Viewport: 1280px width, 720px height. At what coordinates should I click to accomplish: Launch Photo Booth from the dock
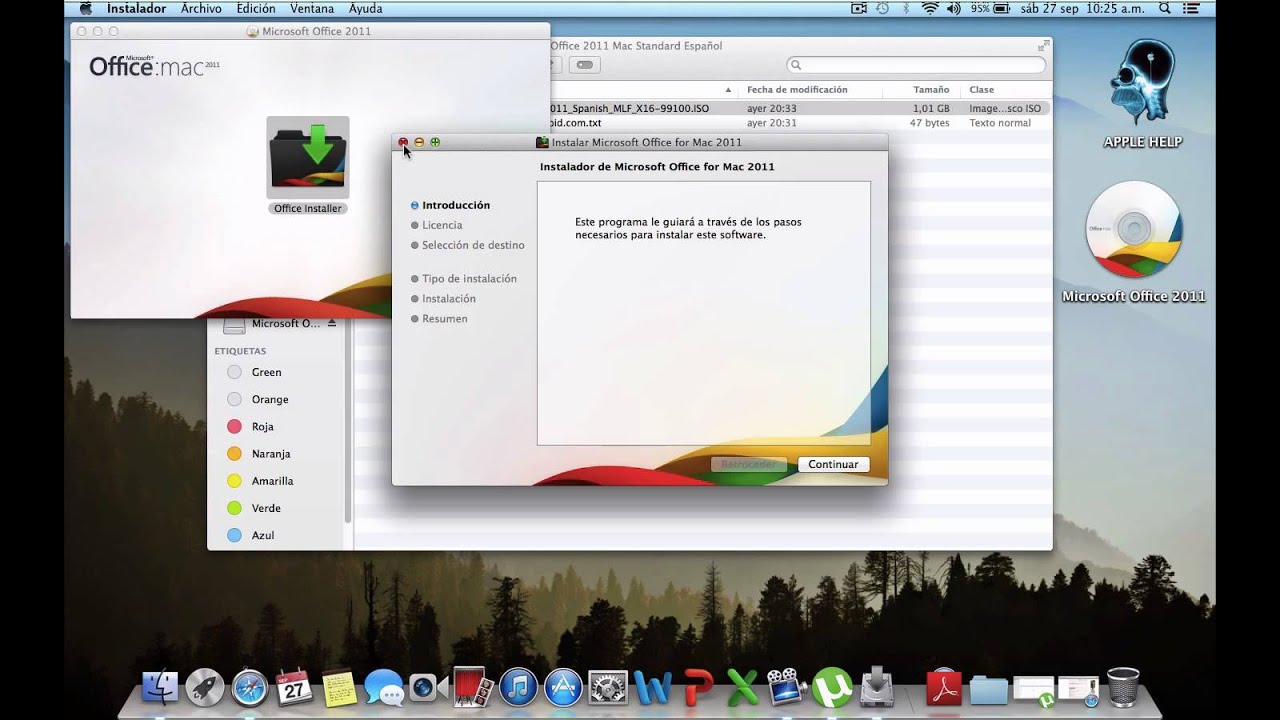[x=472, y=686]
